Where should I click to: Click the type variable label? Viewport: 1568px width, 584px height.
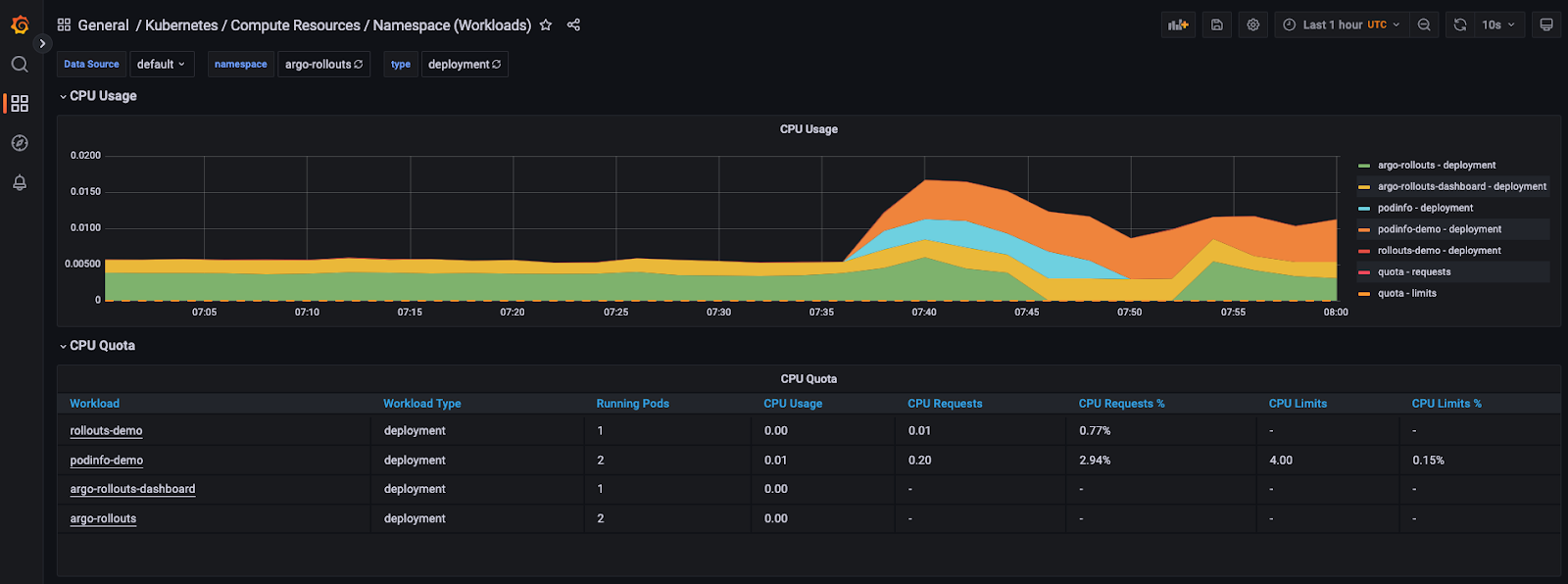click(401, 64)
